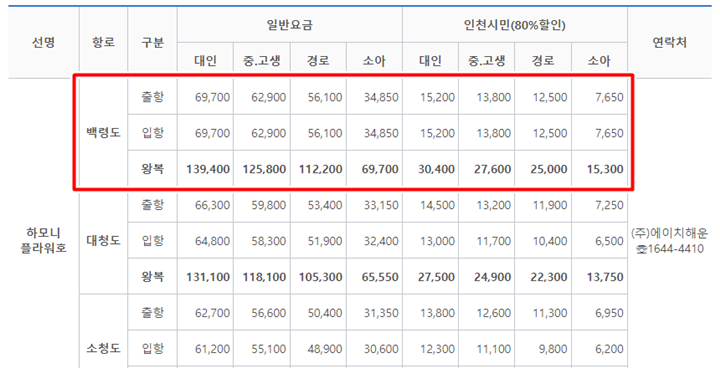This screenshot has width=720, height=368.
Task: Click the 연락처 column header
Action: (x=669, y=43)
